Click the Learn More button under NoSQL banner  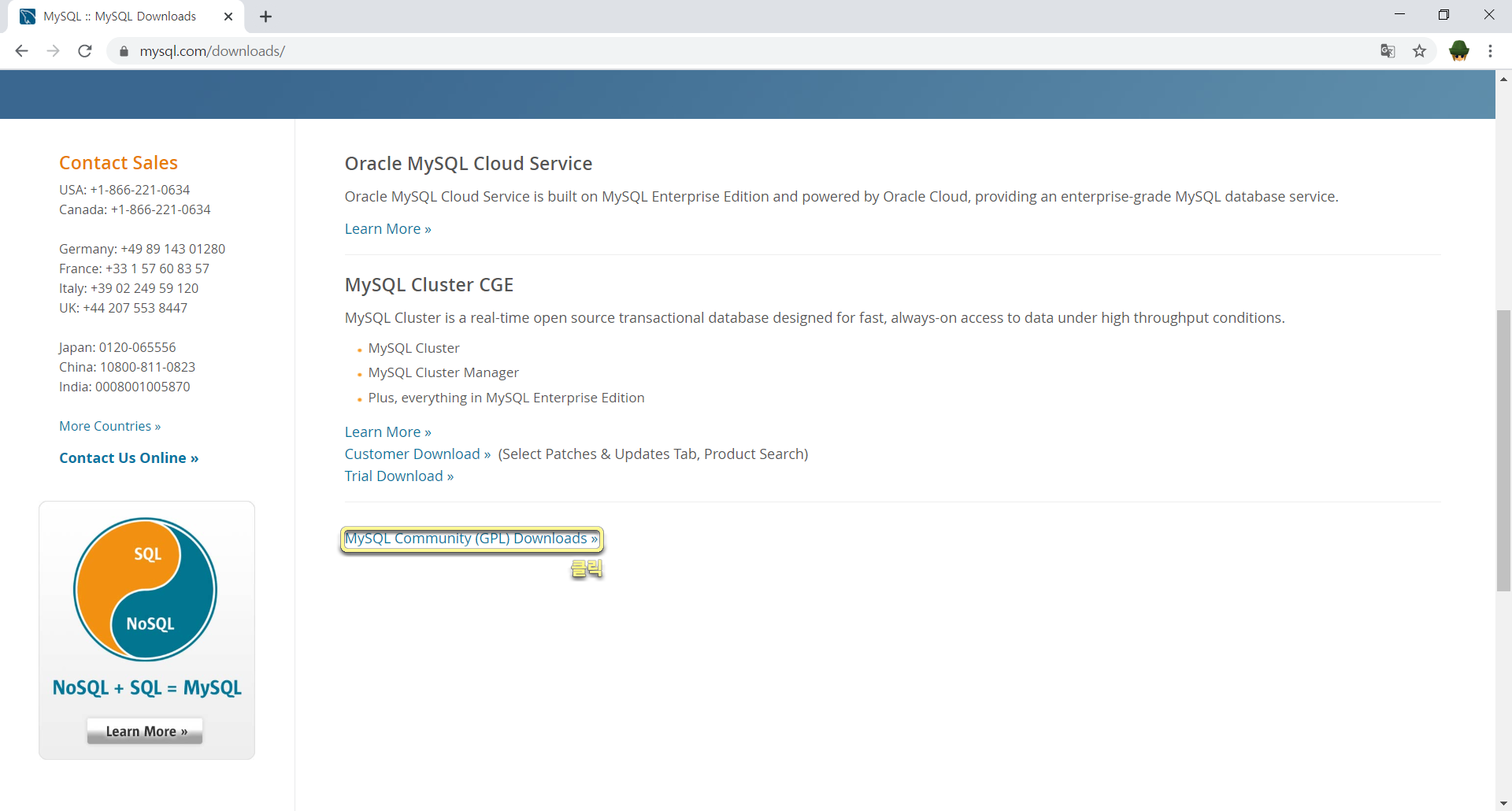point(145,731)
